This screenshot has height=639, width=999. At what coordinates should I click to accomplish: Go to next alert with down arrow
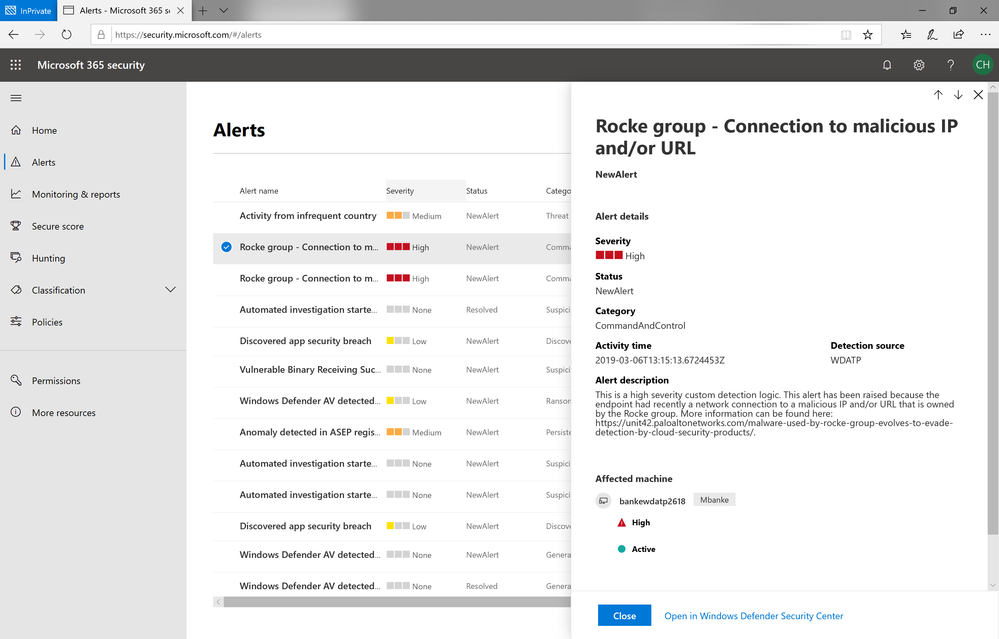coord(958,95)
